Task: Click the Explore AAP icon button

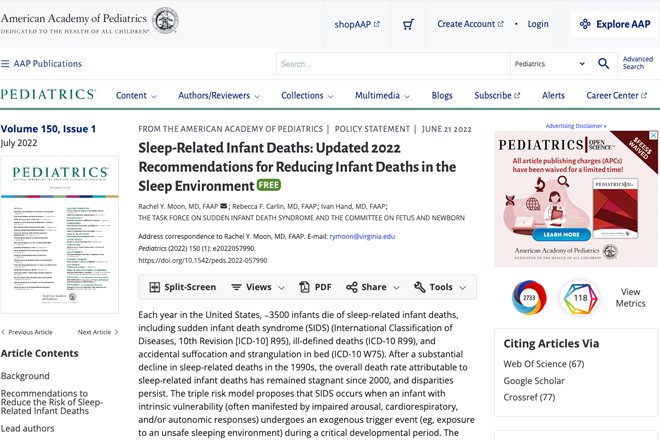Action: pyautogui.click(x=615, y=24)
